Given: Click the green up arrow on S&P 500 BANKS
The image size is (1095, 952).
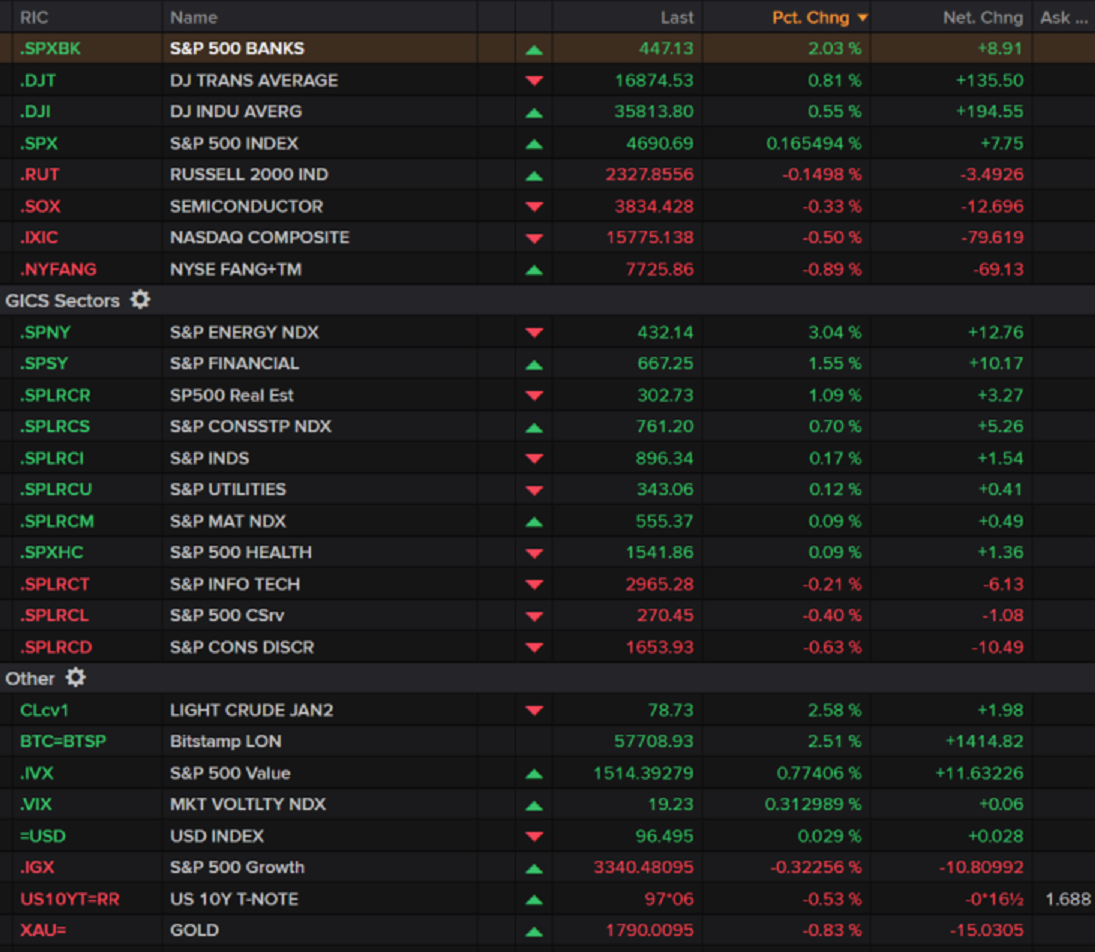Looking at the screenshot, I should click(536, 48).
